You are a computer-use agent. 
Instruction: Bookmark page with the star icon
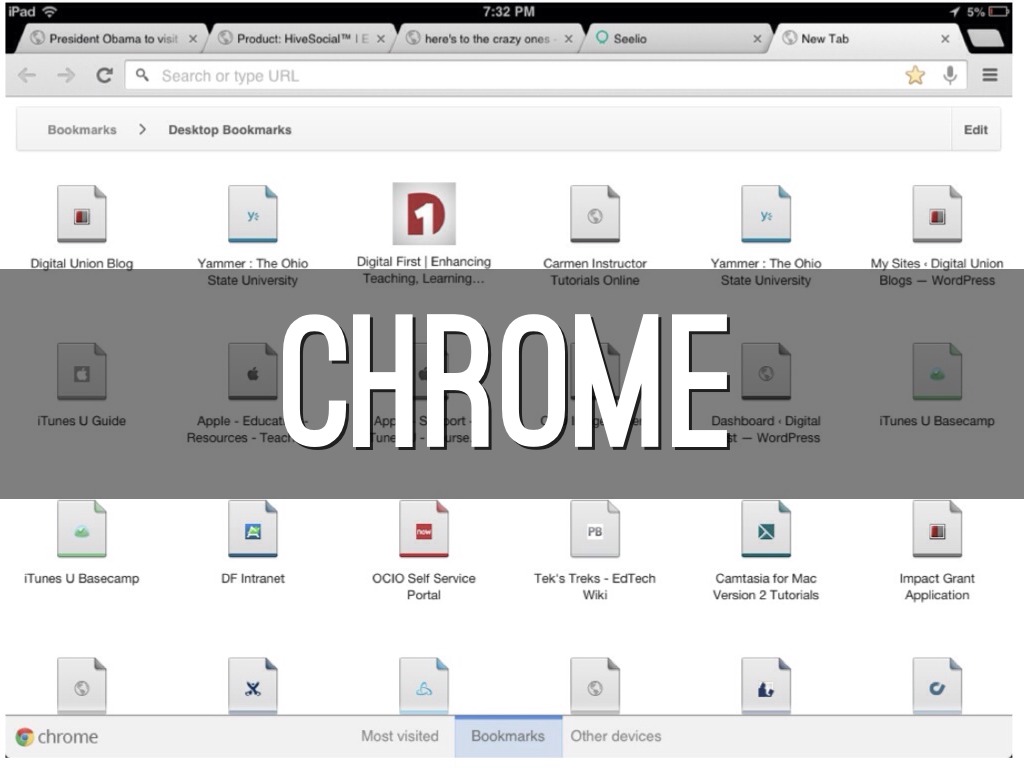(x=915, y=76)
